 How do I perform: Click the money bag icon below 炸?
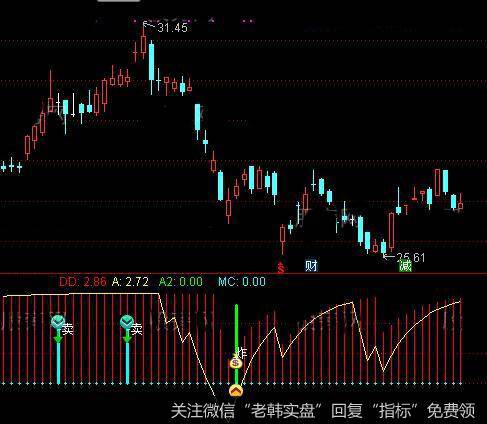(236, 363)
